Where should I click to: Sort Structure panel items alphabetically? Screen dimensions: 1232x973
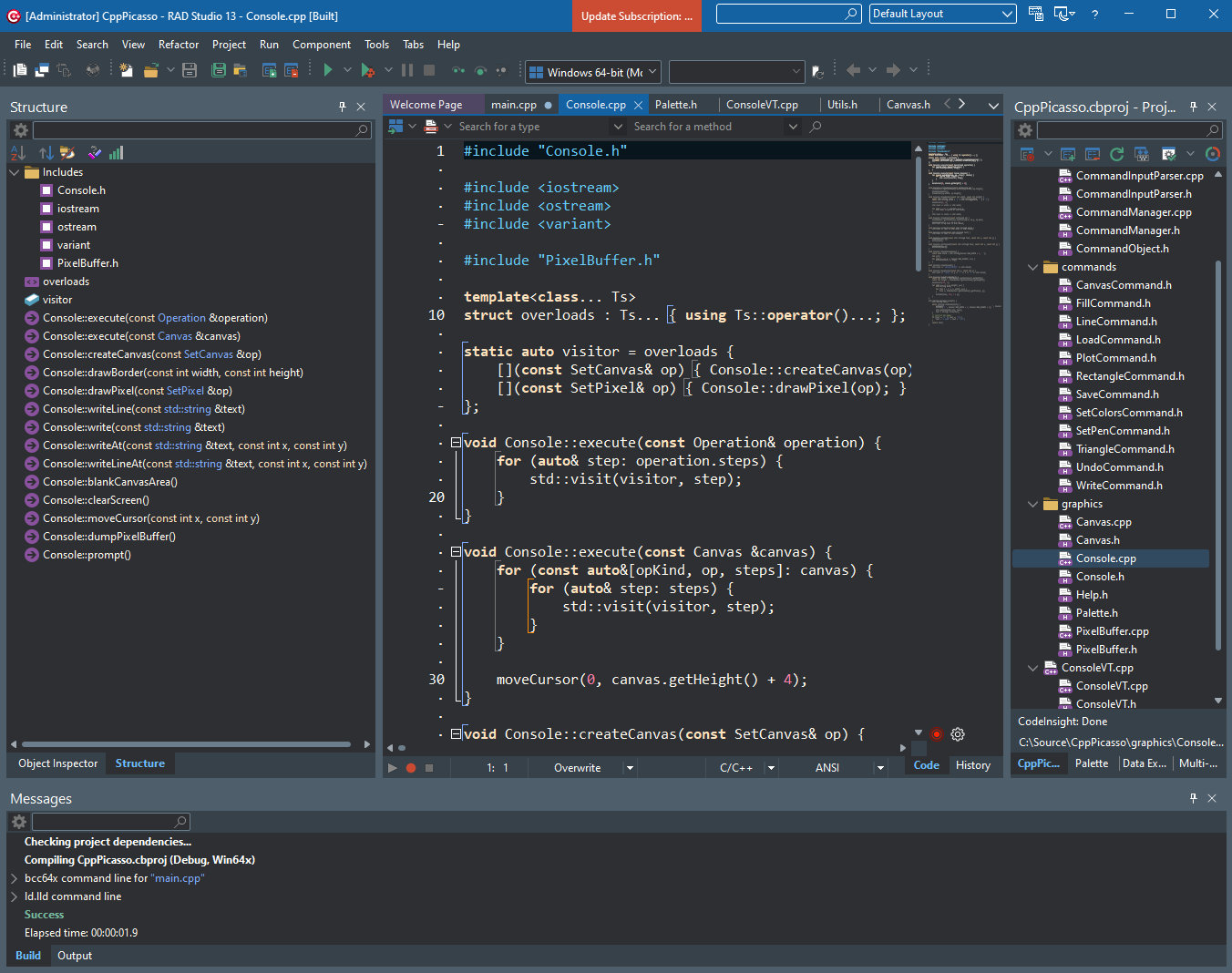(18, 153)
